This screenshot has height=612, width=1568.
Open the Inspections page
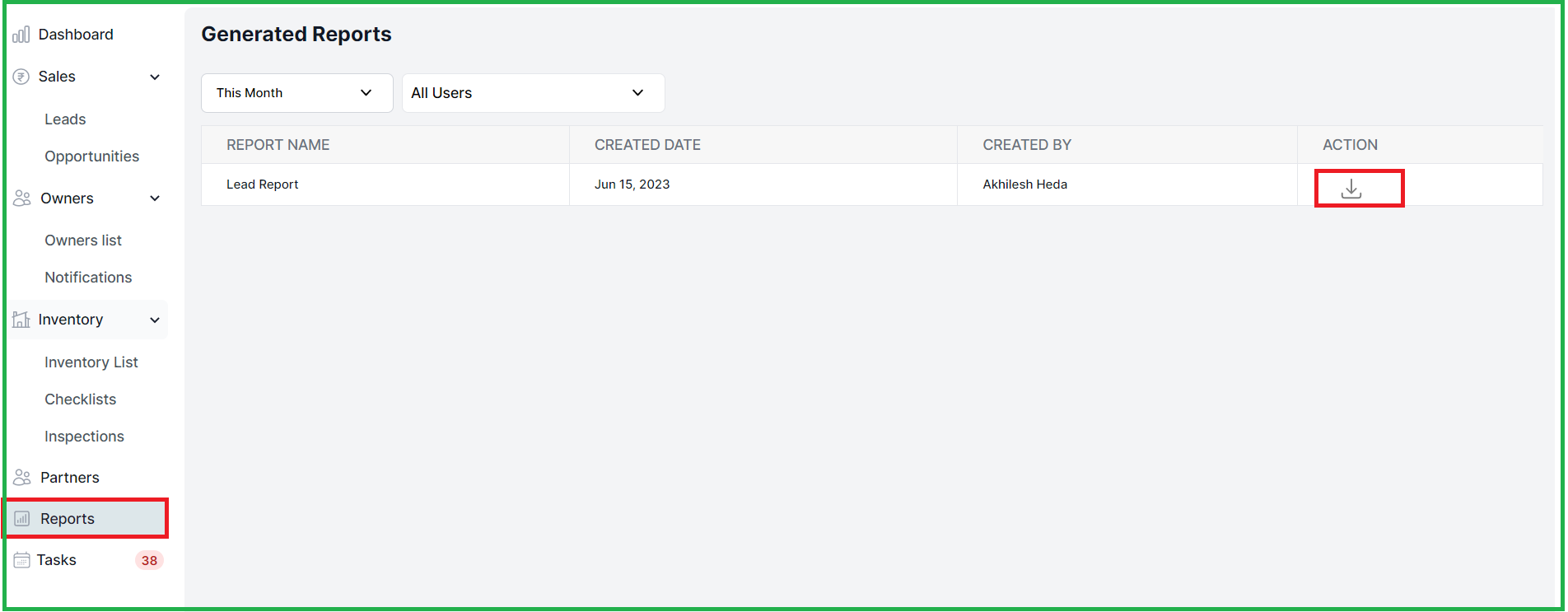pyautogui.click(x=84, y=437)
